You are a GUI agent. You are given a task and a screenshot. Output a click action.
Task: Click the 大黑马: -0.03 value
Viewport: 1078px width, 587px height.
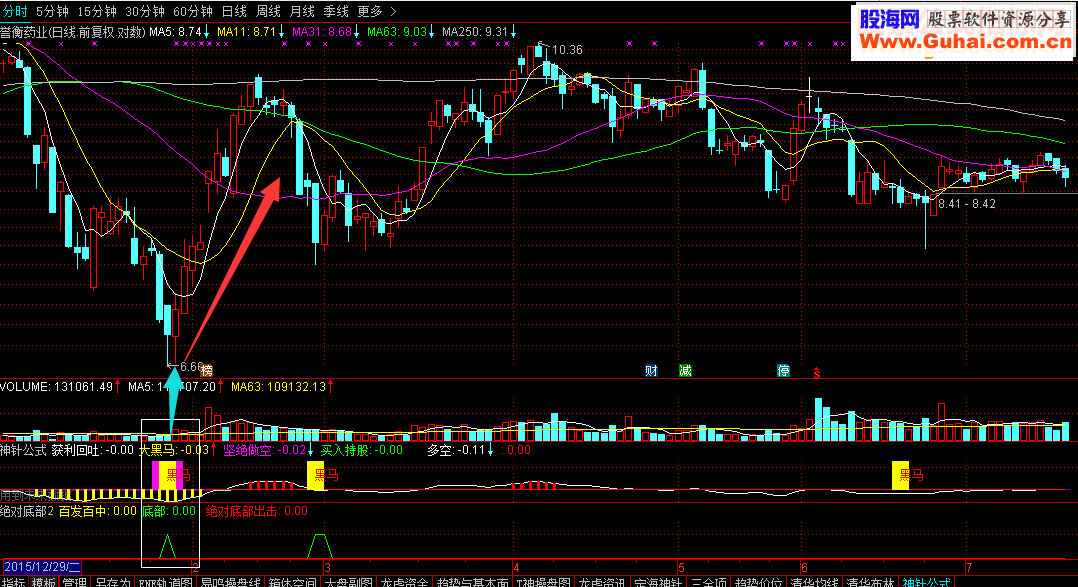174,450
